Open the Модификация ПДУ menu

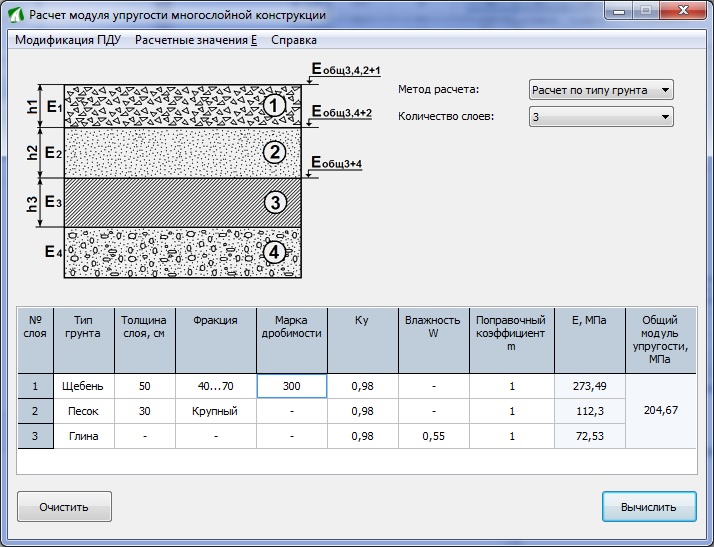[68, 40]
